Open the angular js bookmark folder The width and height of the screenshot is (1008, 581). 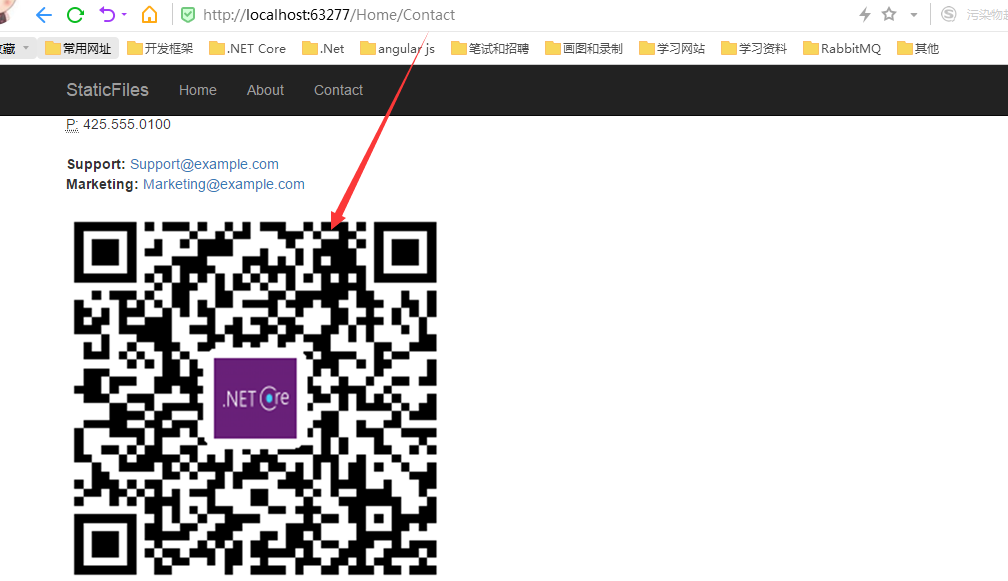coord(398,48)
